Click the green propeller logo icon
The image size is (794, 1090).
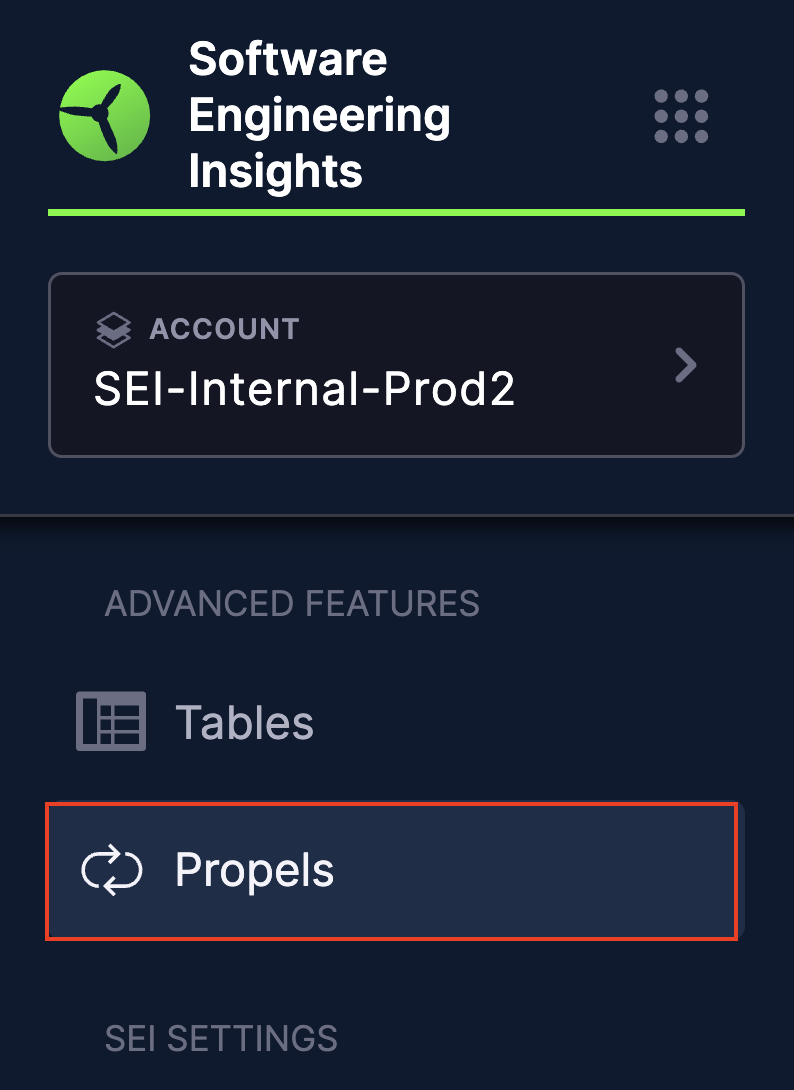[x=104, y=116]
